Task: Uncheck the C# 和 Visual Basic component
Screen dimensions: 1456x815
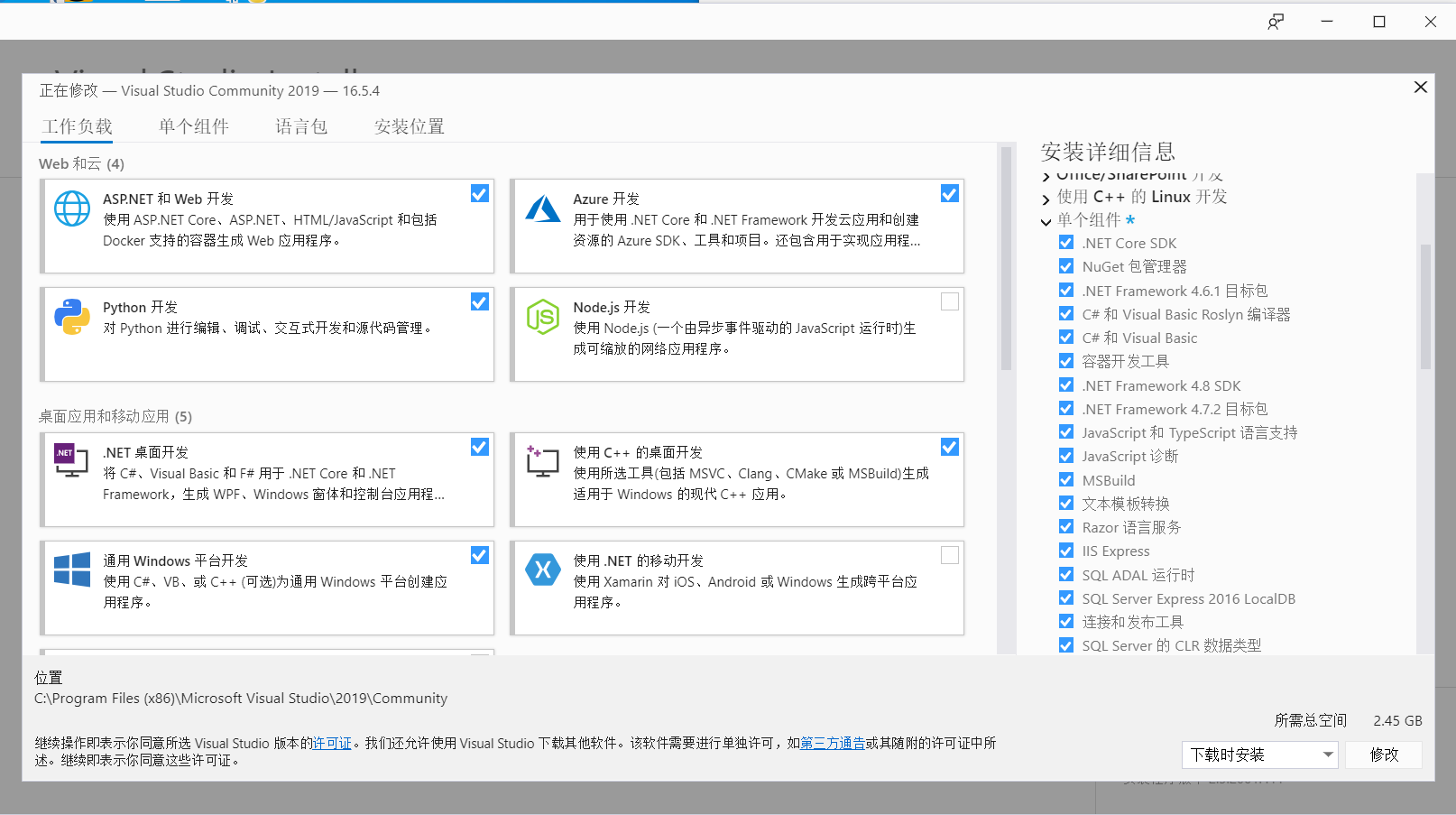Action: (1066, 338)
